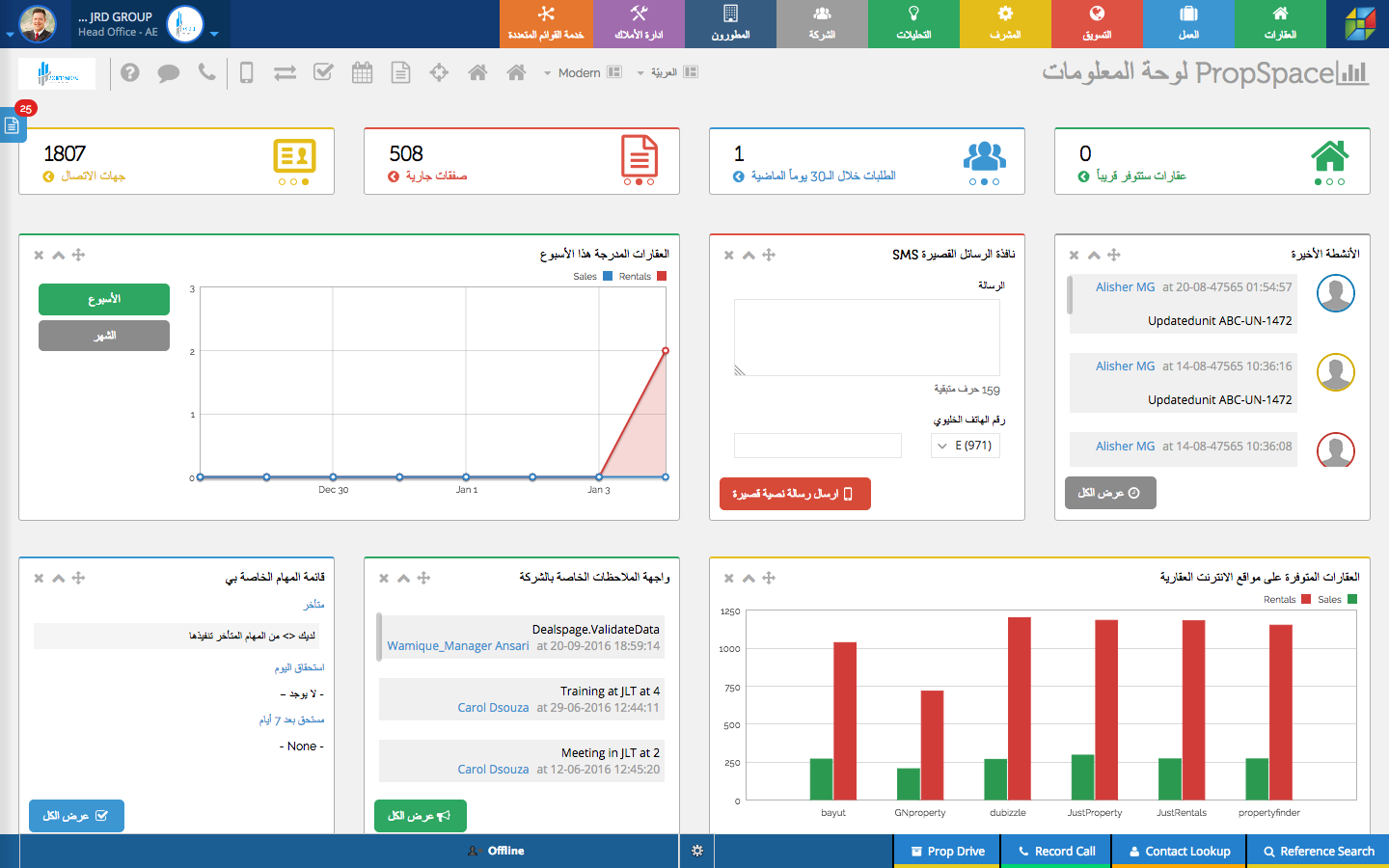The height and width of the screenshot is (868, 1389).
Task: Click move handle on portal listings chart widget
Action: (769, 578)
